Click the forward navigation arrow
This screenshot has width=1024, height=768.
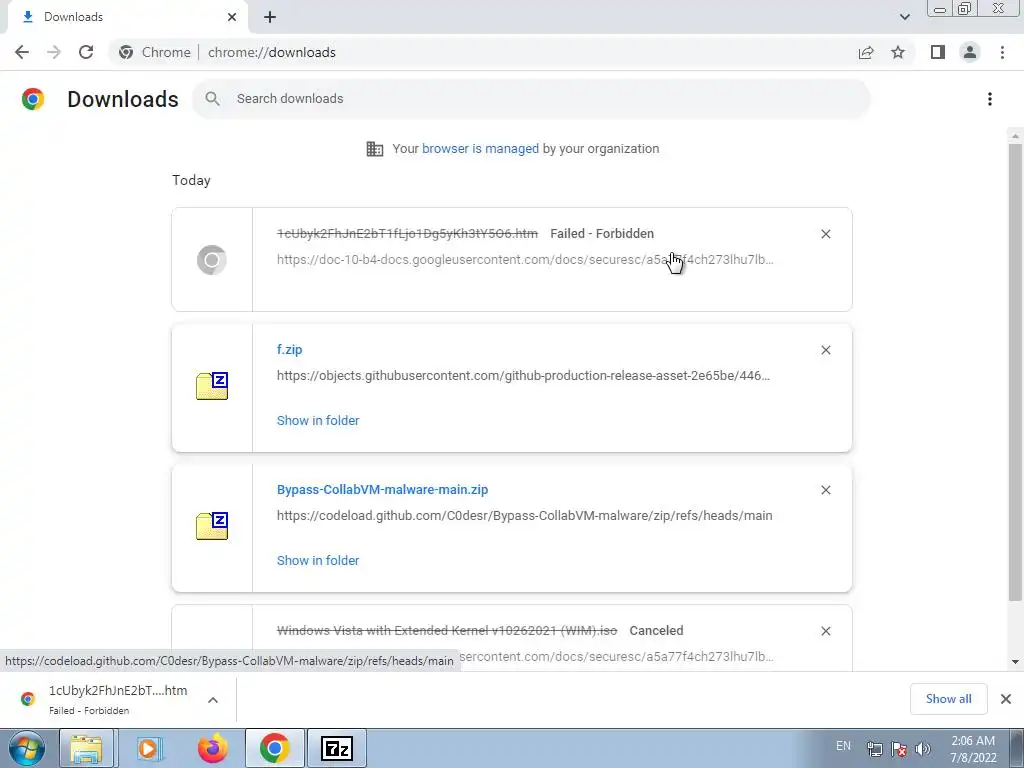pyautogui.click(x=54, y=52)
